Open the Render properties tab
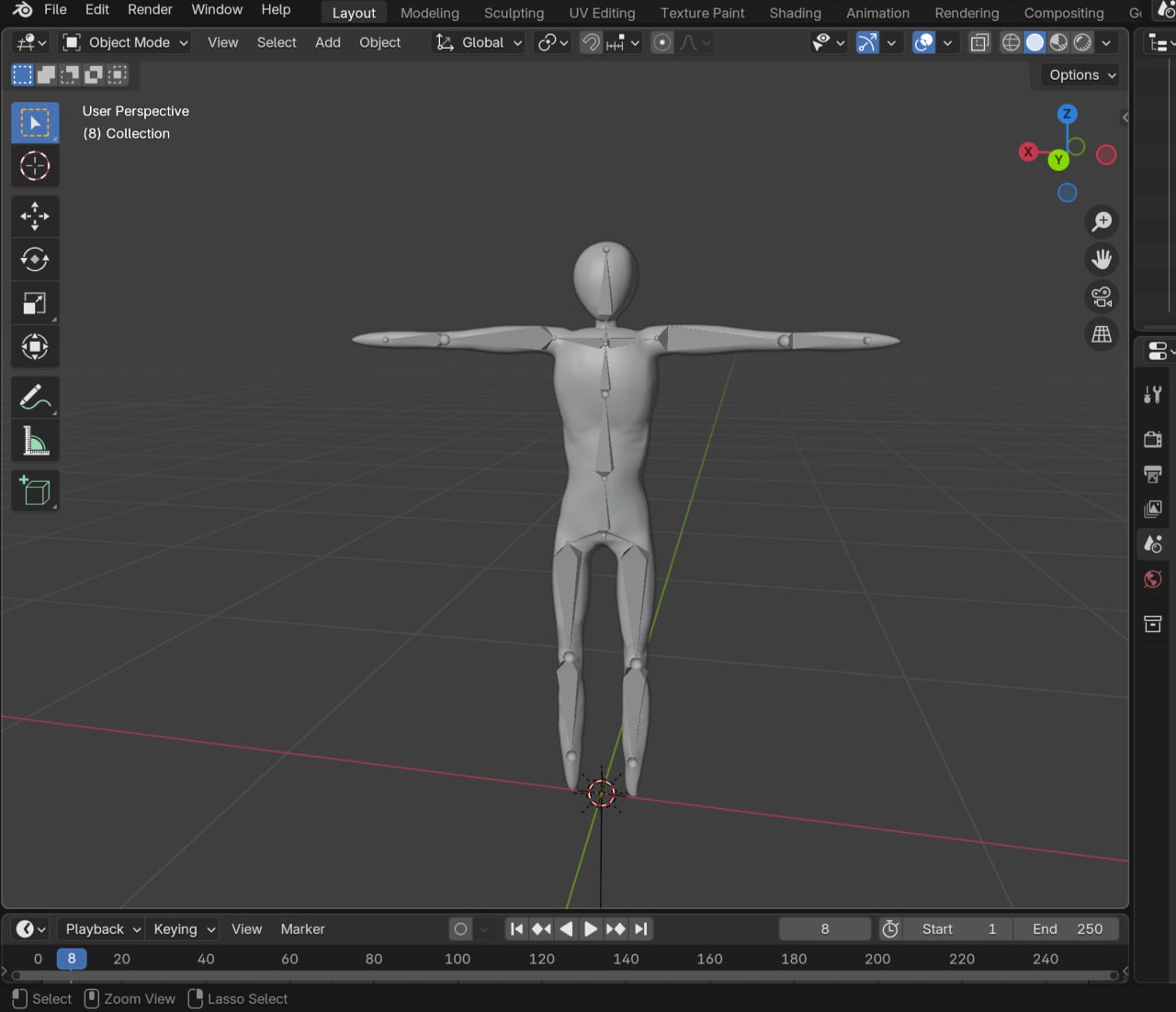The image size is (1176, 1012). click(1153, 439)
